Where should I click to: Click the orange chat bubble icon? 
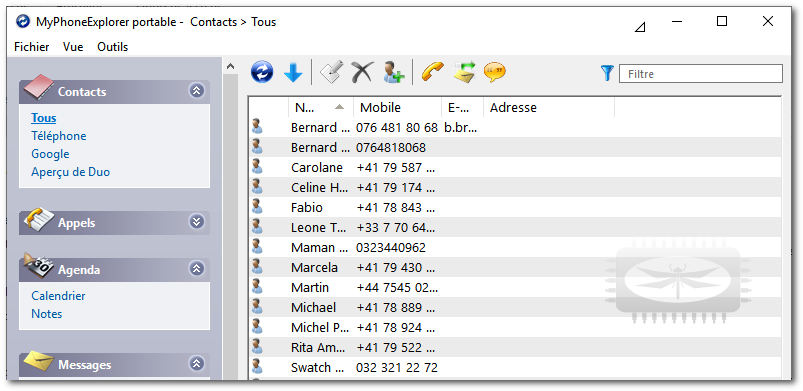coord(495,72)
